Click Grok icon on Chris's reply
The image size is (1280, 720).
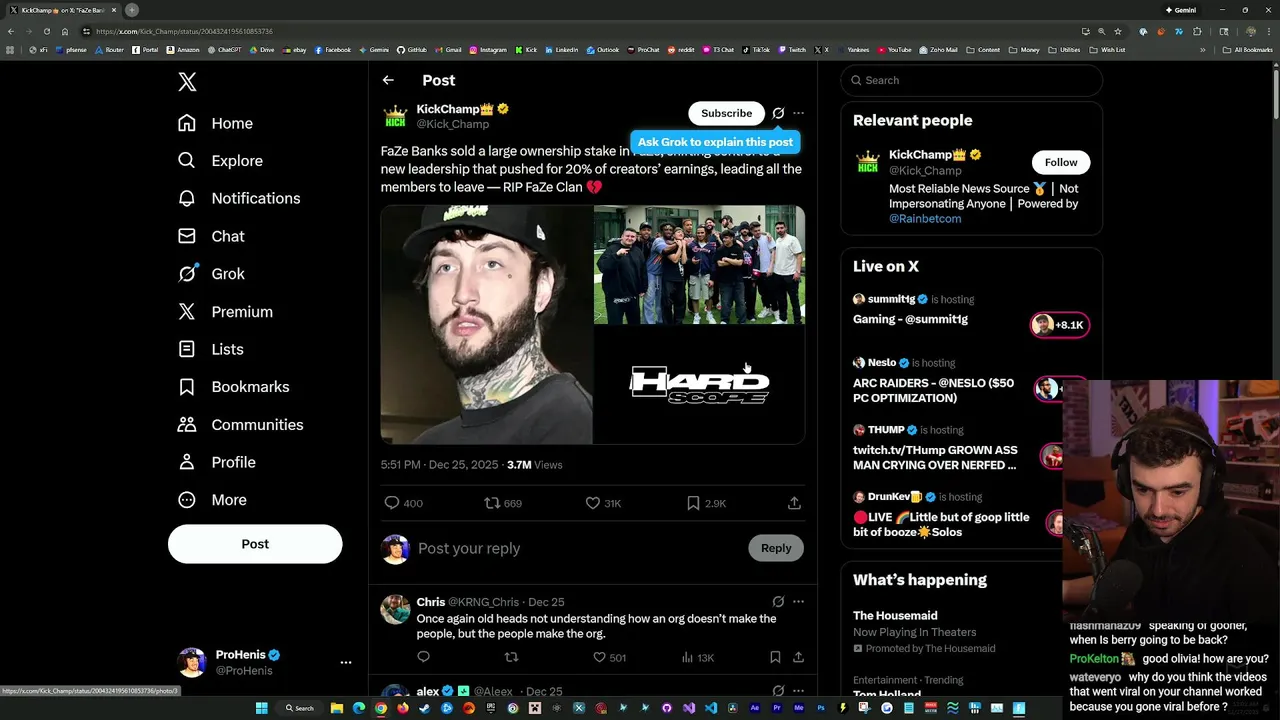[x=778, y=602]
